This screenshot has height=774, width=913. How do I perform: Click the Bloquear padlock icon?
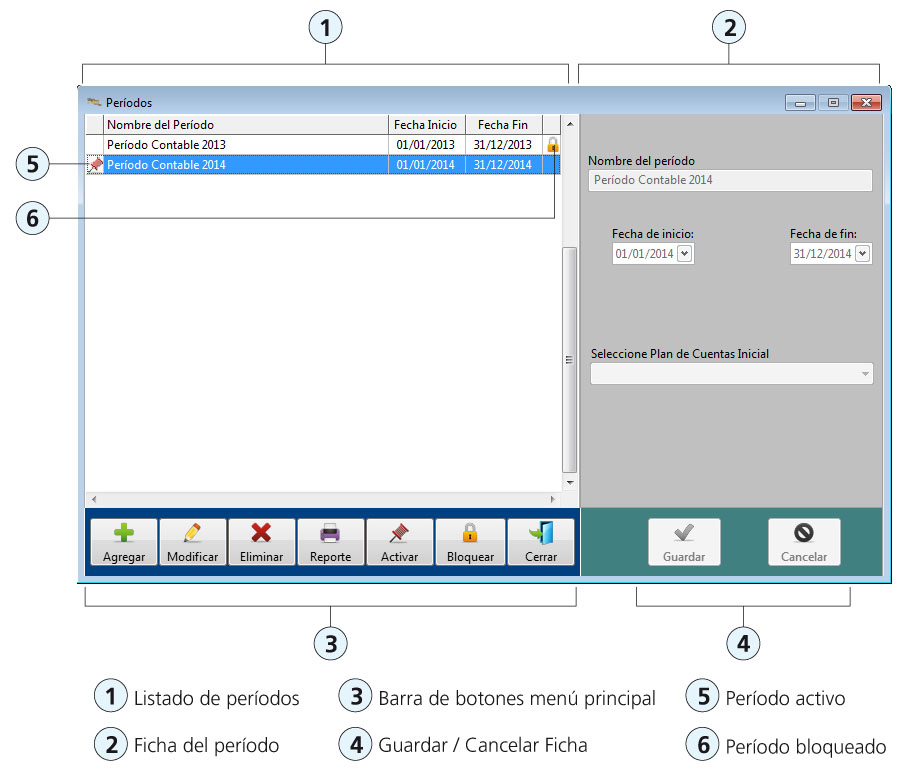click(x=470, y=532)
